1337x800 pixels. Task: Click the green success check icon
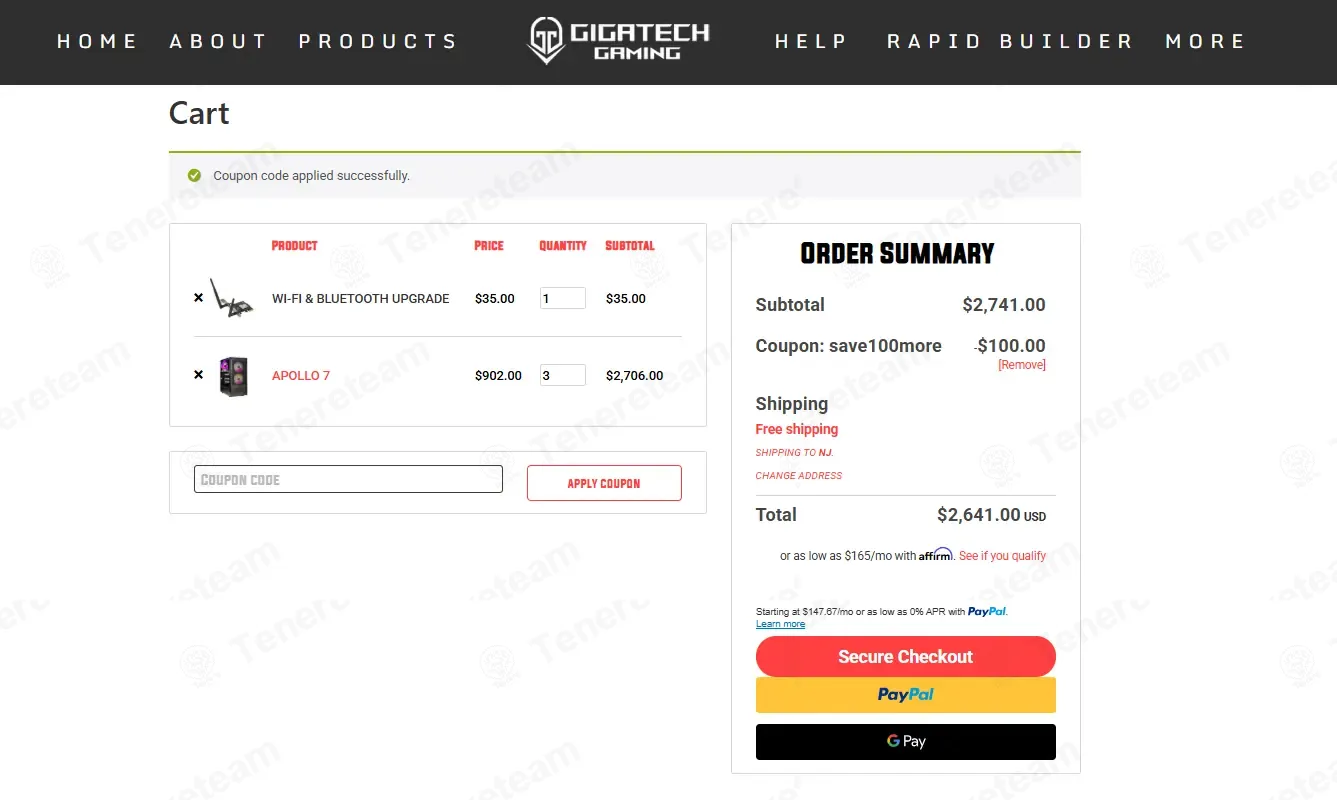tap(195, 175)
